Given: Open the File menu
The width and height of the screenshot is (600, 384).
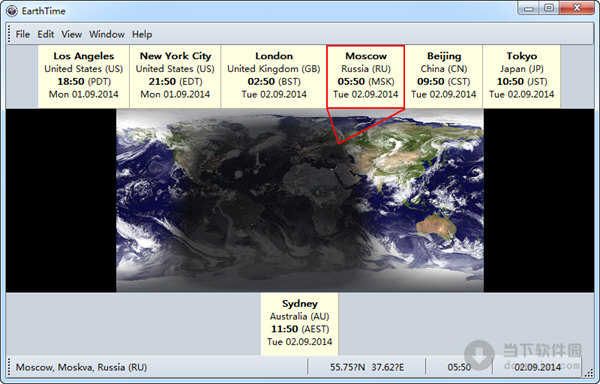Looking at the screenshot, I should tap(23, 34).
